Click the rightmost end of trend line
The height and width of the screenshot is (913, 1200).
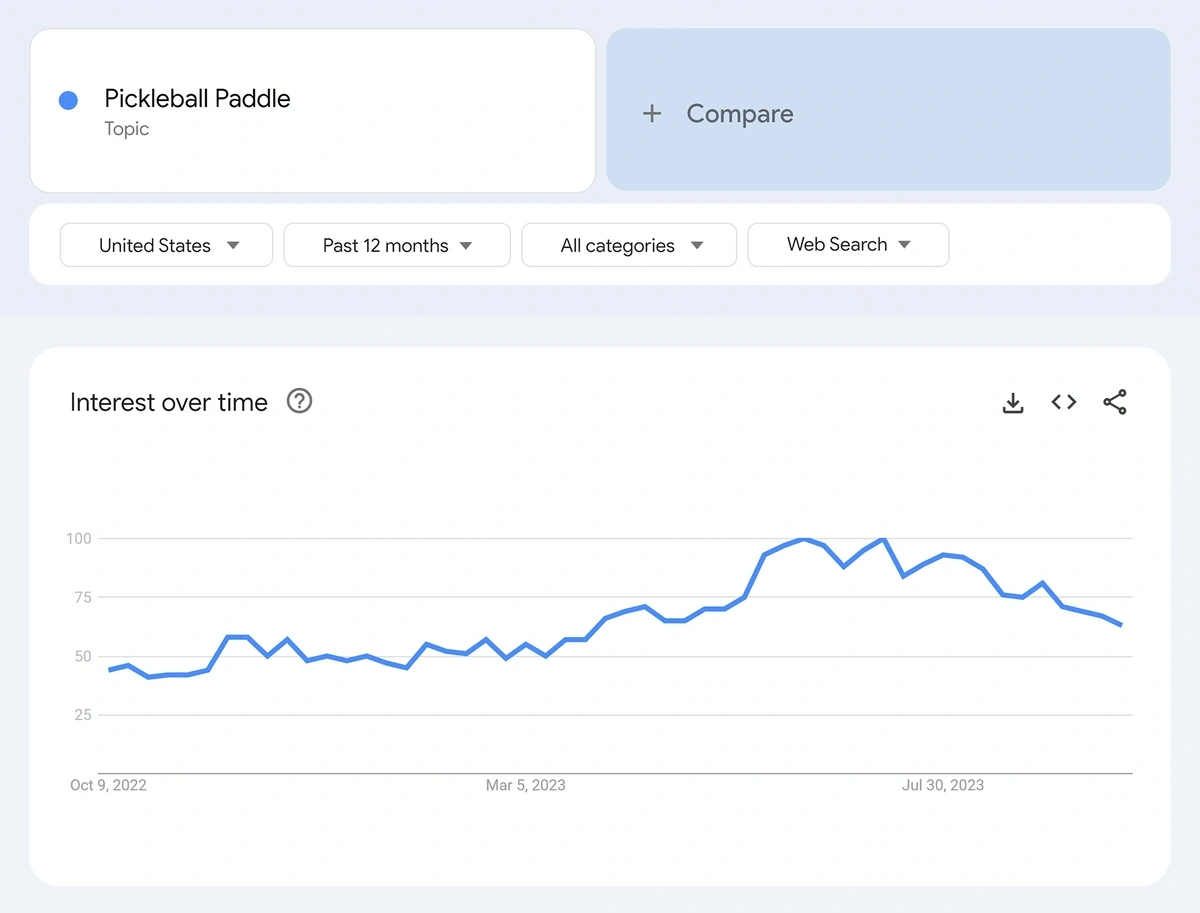[1121, 625]
